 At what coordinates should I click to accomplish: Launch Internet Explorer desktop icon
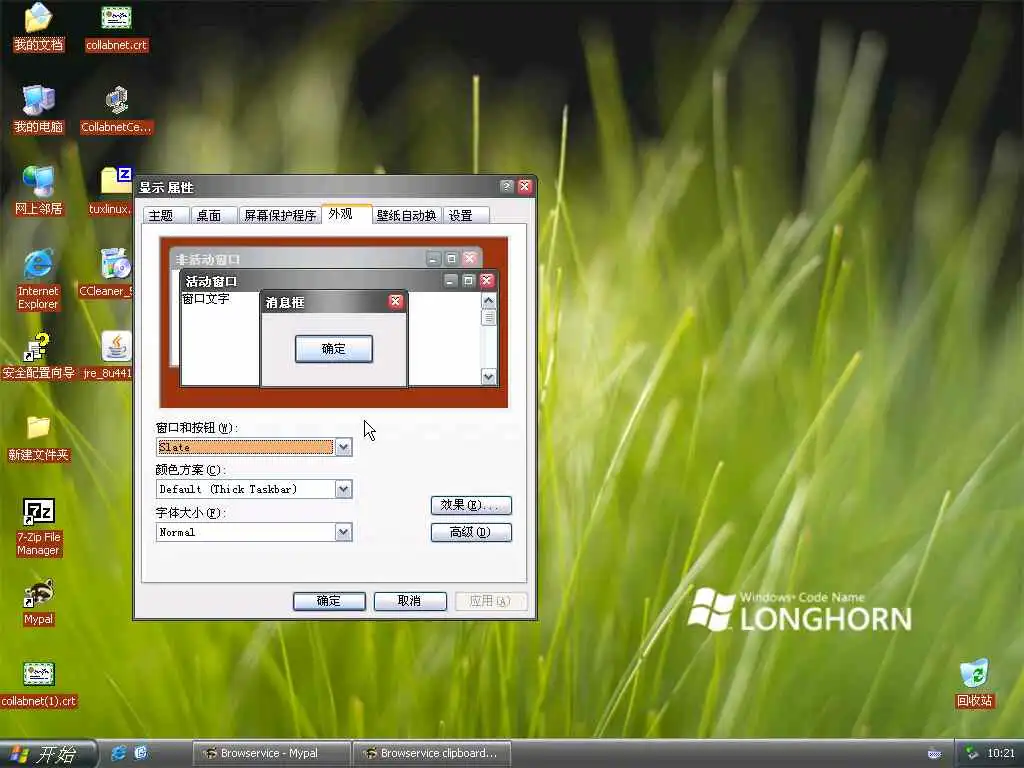(38, 280)
